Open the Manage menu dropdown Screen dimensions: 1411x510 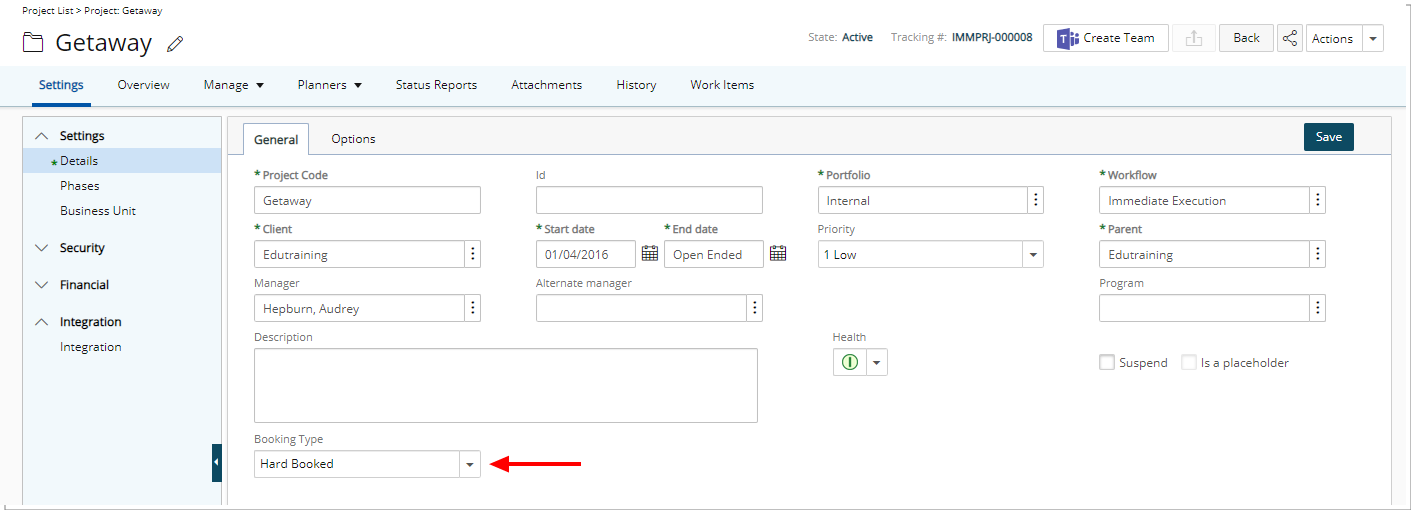click(234, 85)
